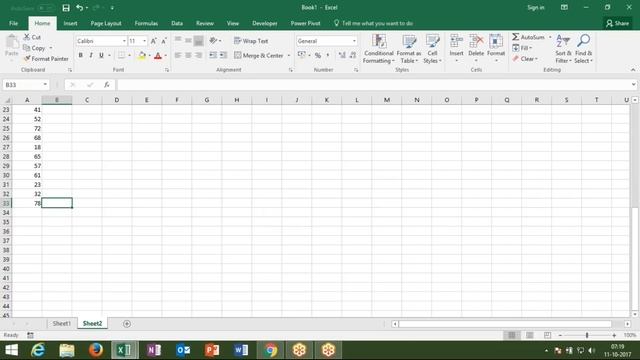Screen dimensions: 640x360
Task: Decrease font size with the smaller A icon
Action: pyautogui.click(x=164, y=41)
